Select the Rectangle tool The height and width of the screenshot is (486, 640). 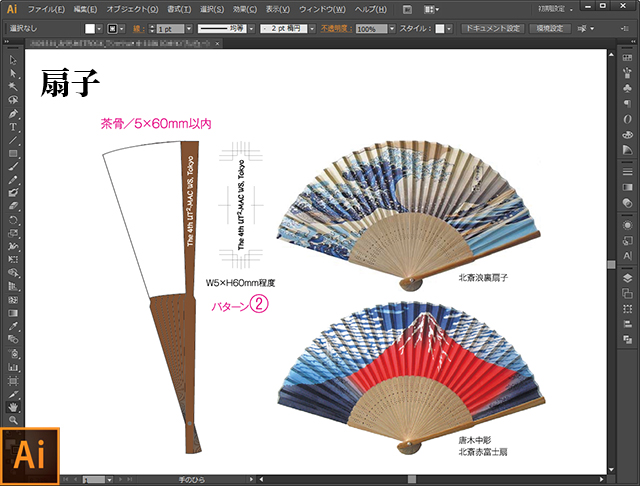coord(13,153)
